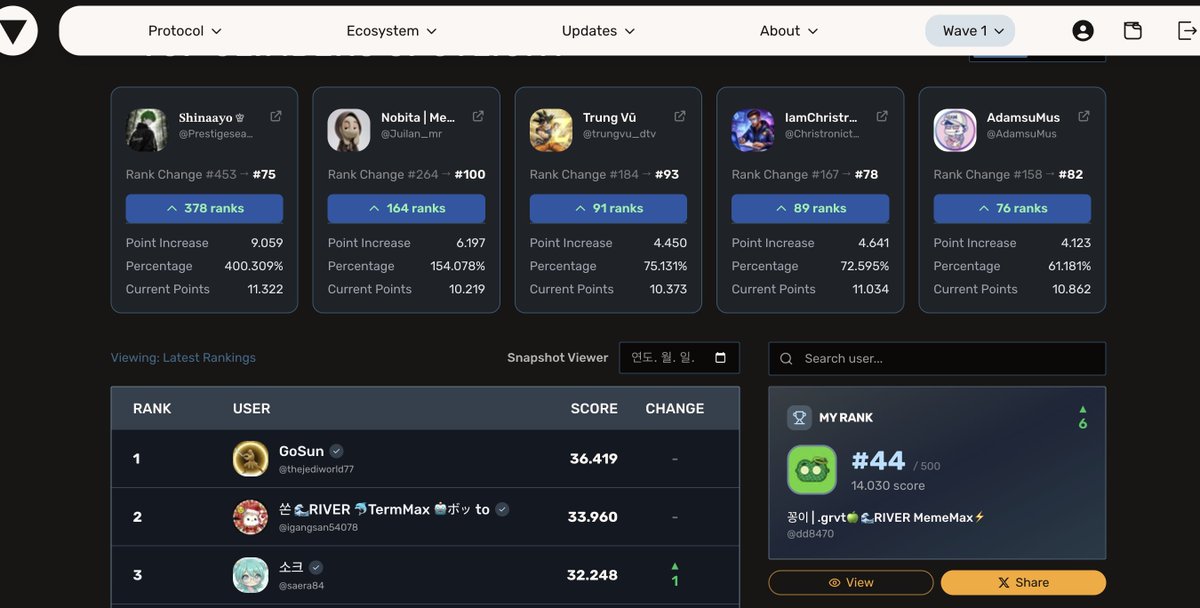
Task: Click the @Prestigesea handle on Shinaayo card
Action: tap(216, 134)
